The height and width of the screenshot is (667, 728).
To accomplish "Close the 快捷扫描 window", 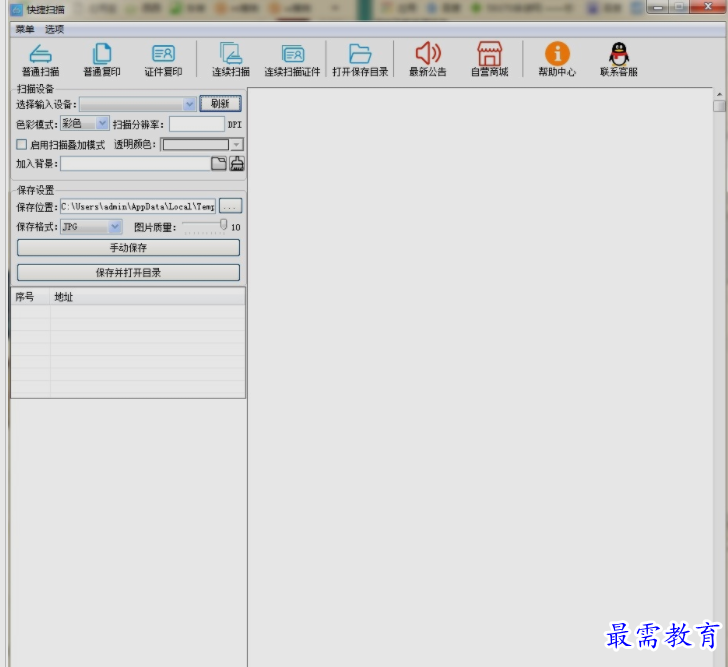I will [x=708, y=6].
